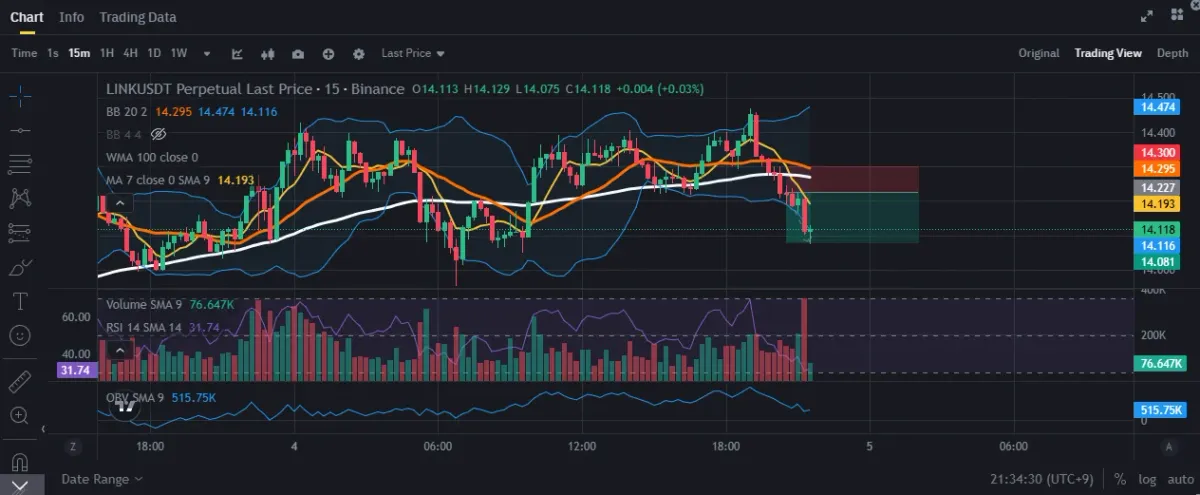Screen dimensions: 1200x495
Task: Open the Info tab
Action: tap(72, 17)
